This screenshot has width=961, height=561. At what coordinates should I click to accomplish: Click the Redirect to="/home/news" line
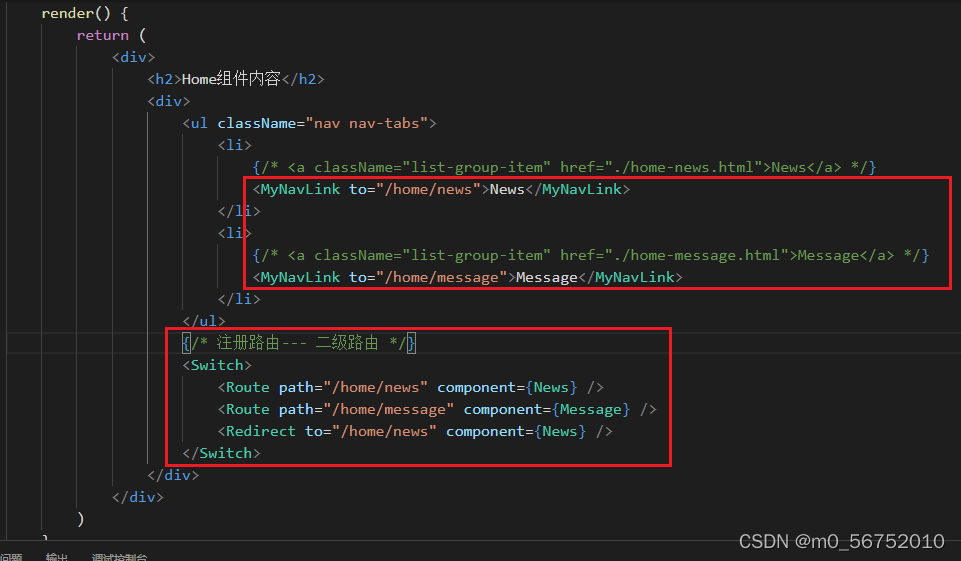tap(415, 432)
